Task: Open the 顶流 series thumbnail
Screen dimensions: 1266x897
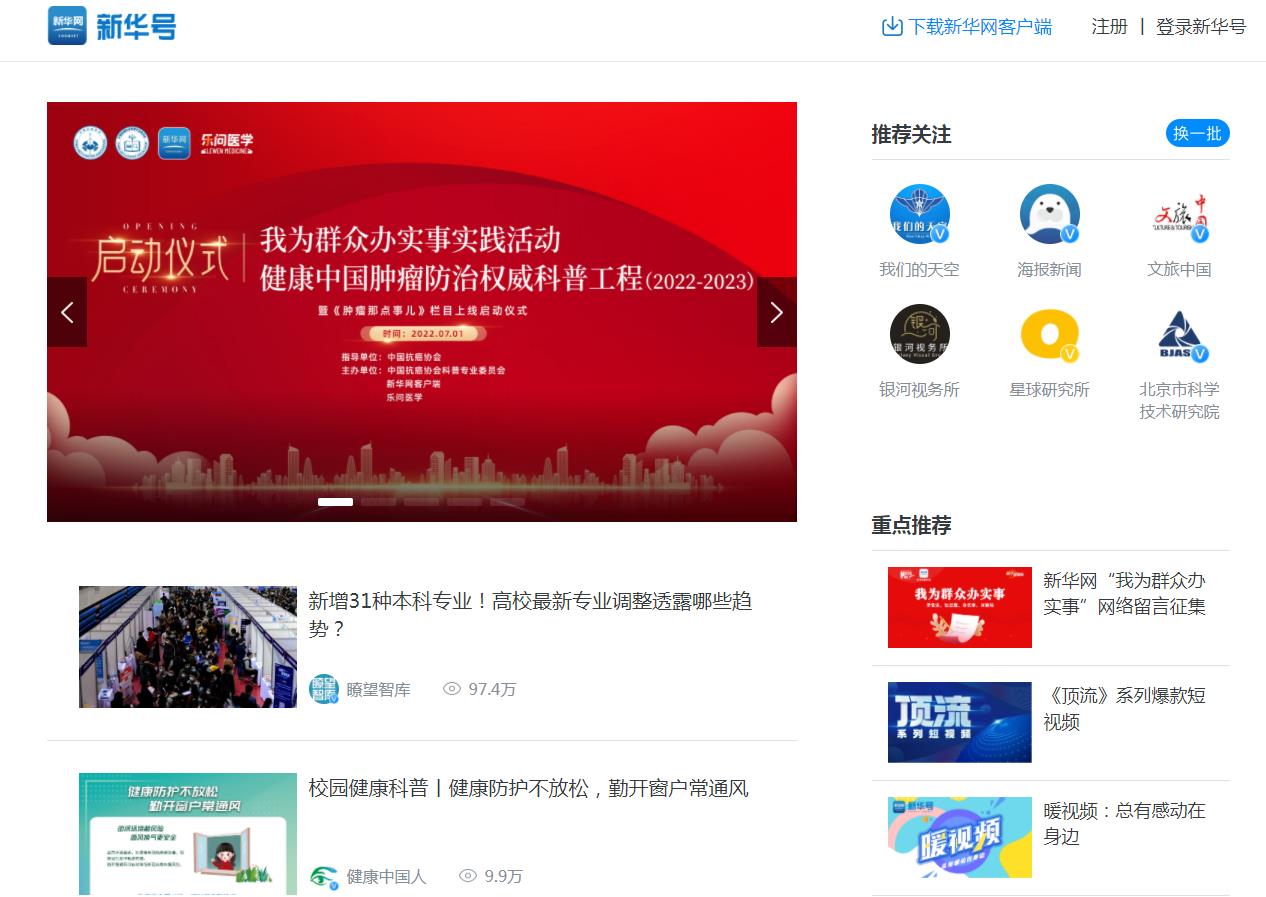Action: [x=960, y=723]
